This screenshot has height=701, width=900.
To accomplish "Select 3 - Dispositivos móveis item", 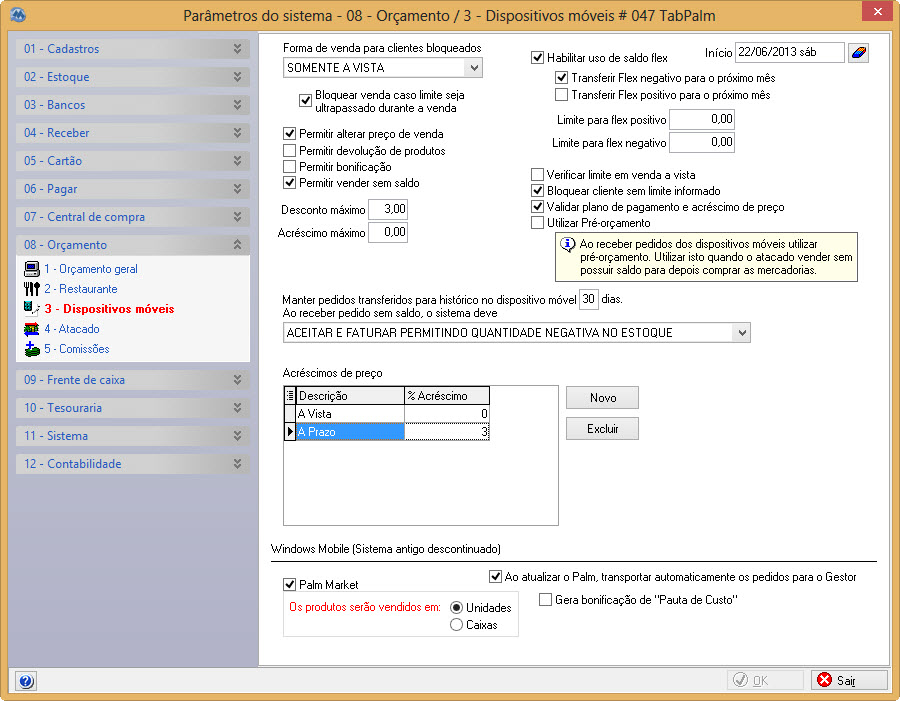I will click(x=109, y=309).
